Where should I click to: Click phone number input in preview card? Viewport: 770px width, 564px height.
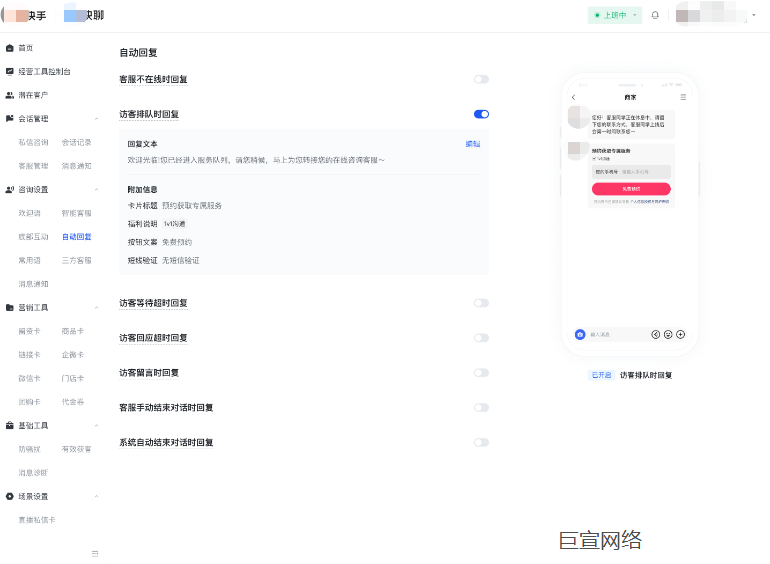click(631, 172)
